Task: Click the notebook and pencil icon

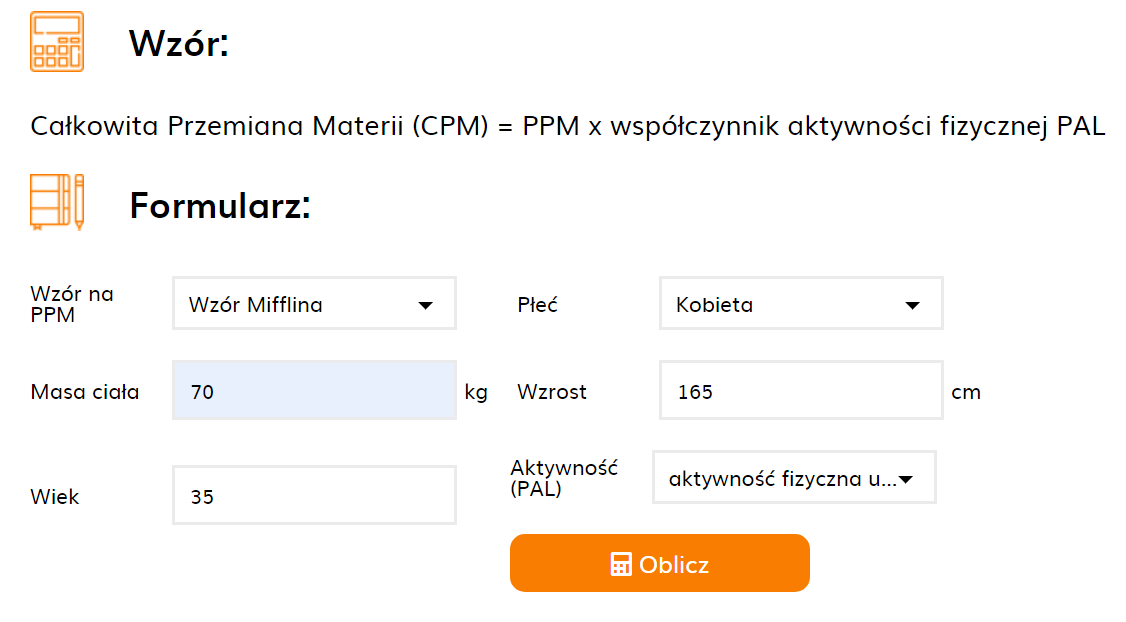Action: tap(57, 202)
